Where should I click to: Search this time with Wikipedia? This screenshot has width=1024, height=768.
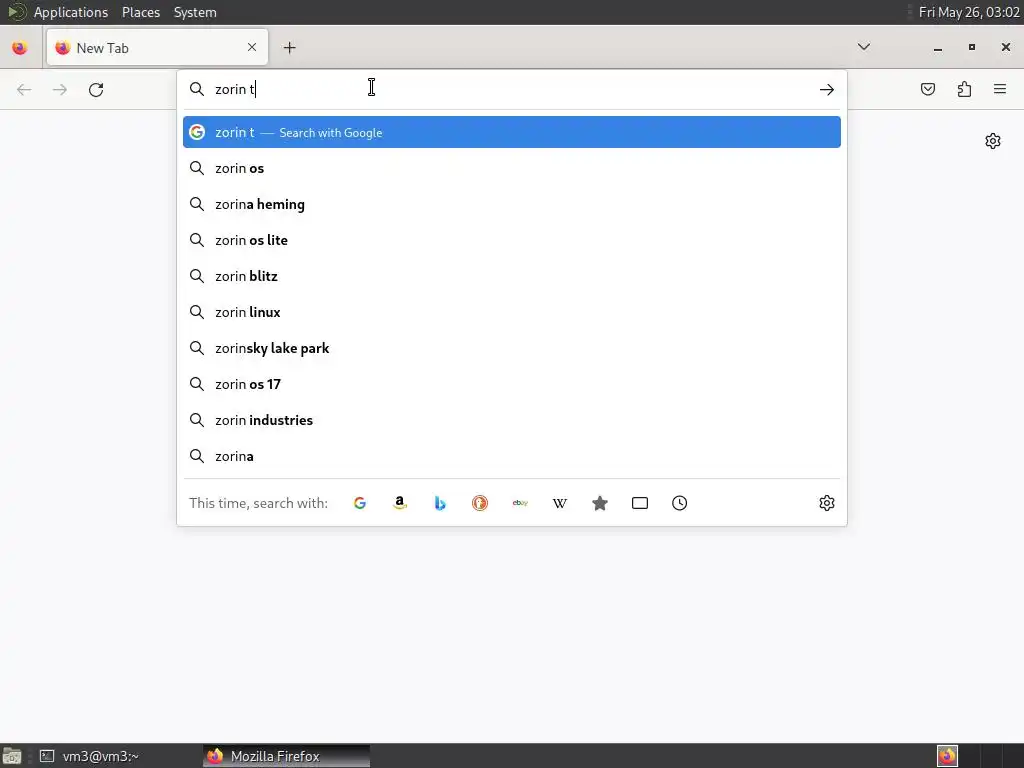tap(560, 503)
